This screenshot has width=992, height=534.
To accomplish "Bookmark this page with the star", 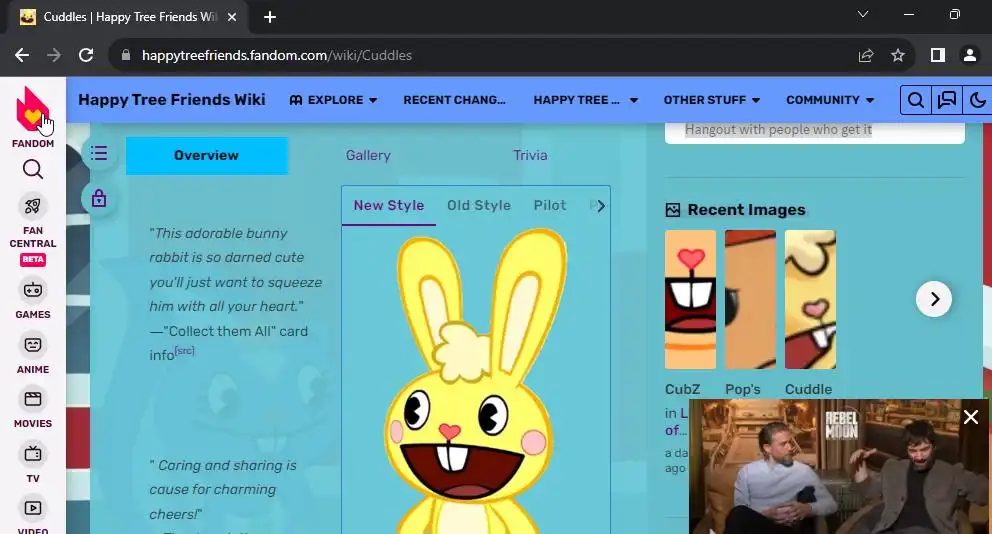I will click(898, 56).
